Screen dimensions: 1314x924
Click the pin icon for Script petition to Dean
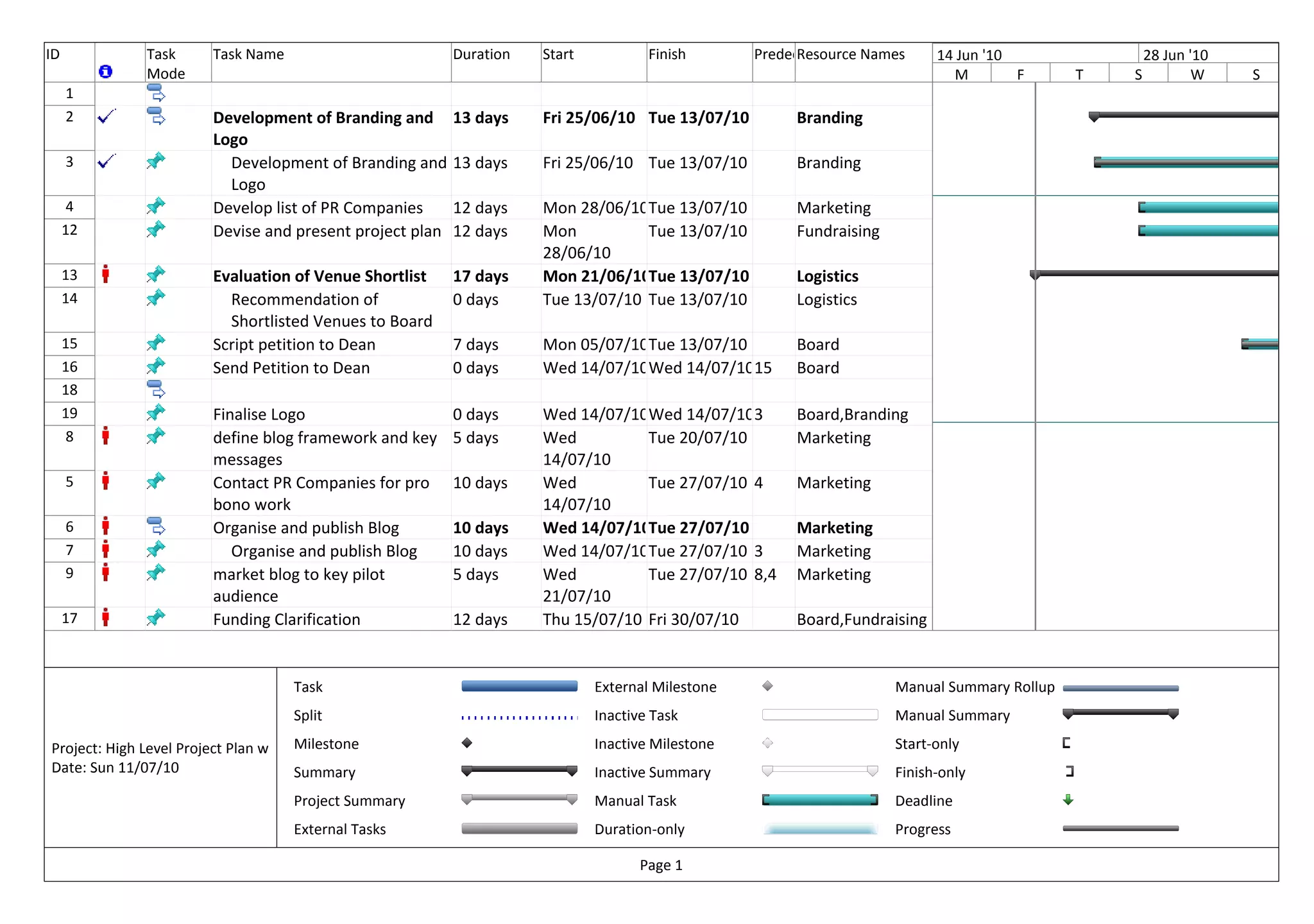(x=156, y=343)
